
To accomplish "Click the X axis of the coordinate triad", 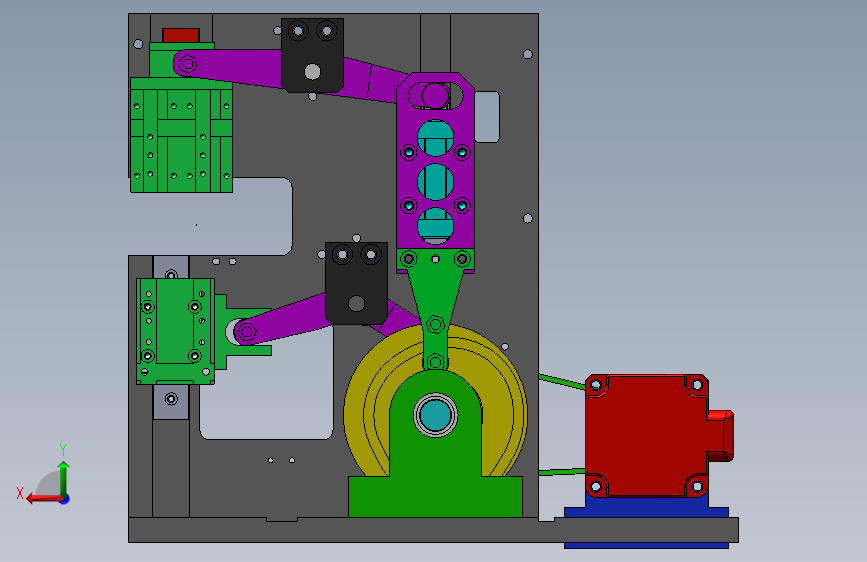I will click(43, 499).
